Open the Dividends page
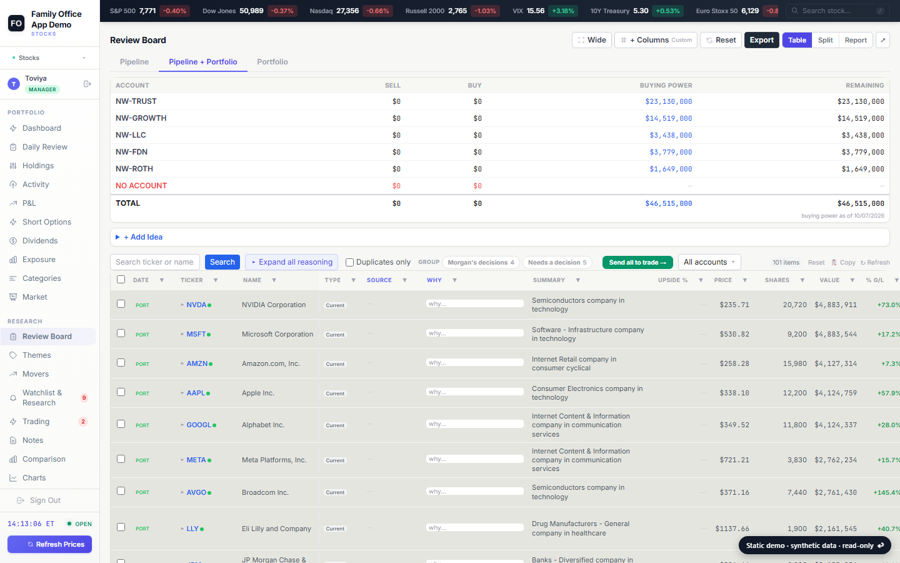Image resolution: width=900 pixels, height=563 pixels. pyautogui.click(x=40, y=240)
